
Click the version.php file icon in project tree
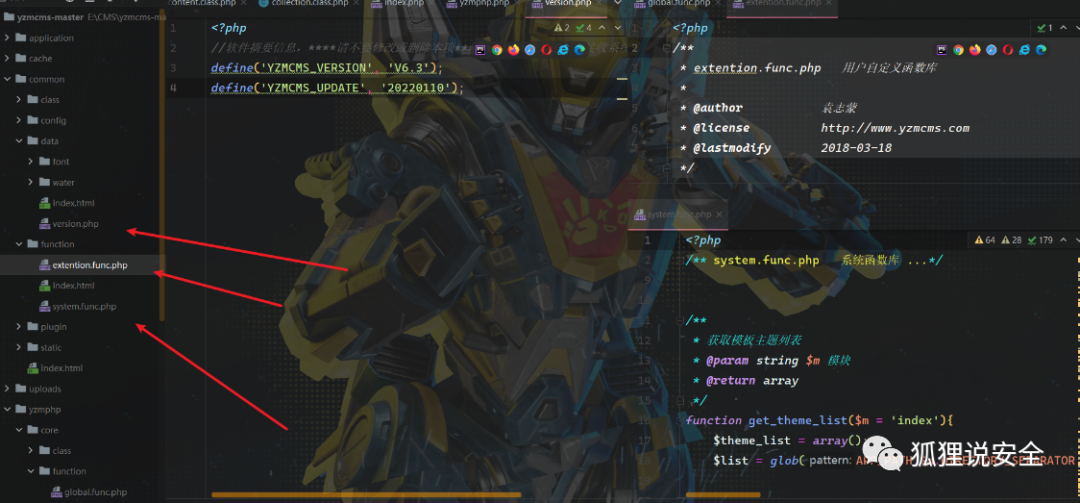pyautogui.click(x=46, y=223)
